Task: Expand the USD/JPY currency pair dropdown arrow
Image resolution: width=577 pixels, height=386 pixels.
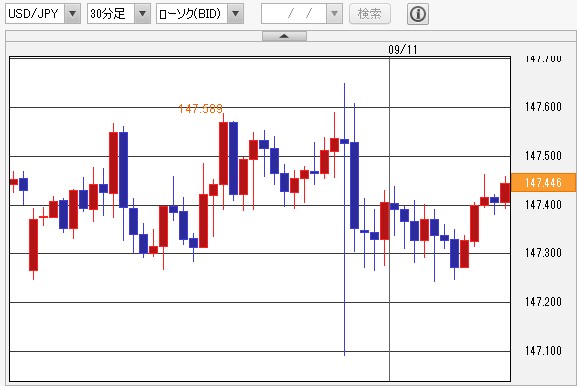Action: (72, 14)
